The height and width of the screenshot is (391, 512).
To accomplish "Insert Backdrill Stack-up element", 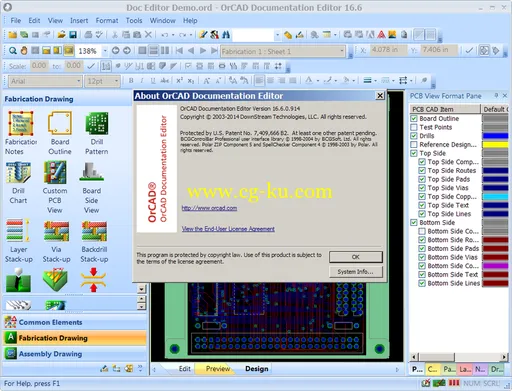I will point(94,240).
